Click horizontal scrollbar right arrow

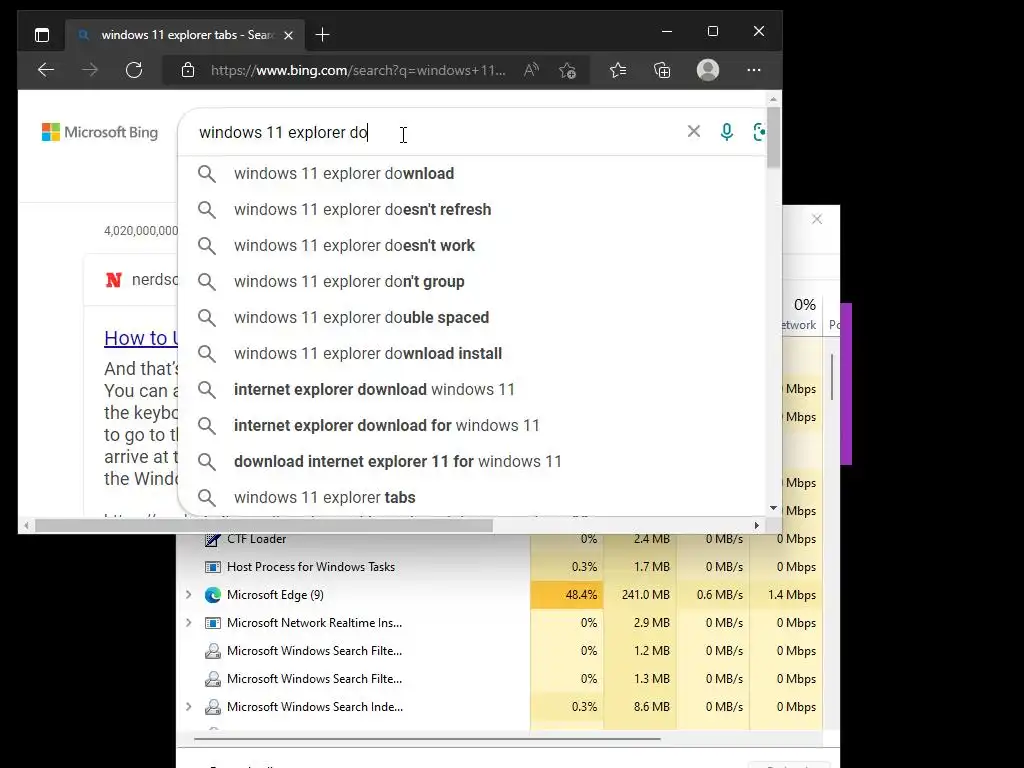[756, 525]
